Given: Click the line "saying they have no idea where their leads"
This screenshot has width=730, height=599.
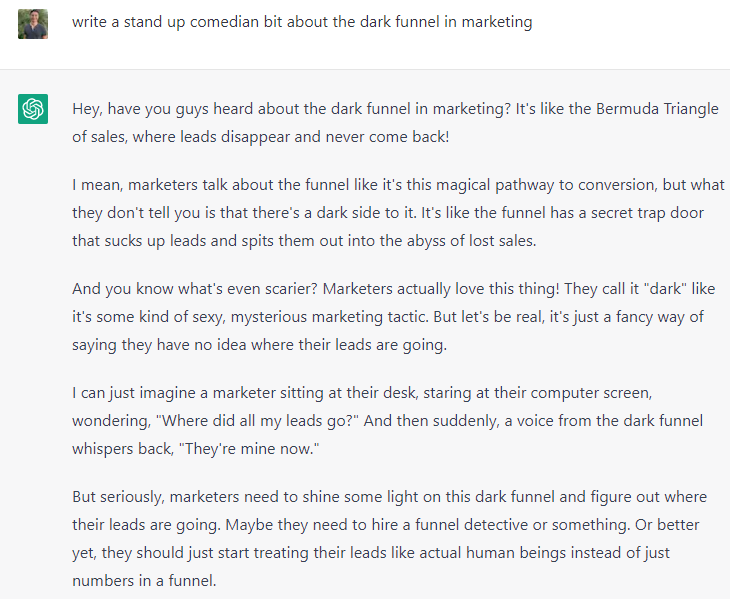Looking at the screenshot, I should click(x=259, y=345).
